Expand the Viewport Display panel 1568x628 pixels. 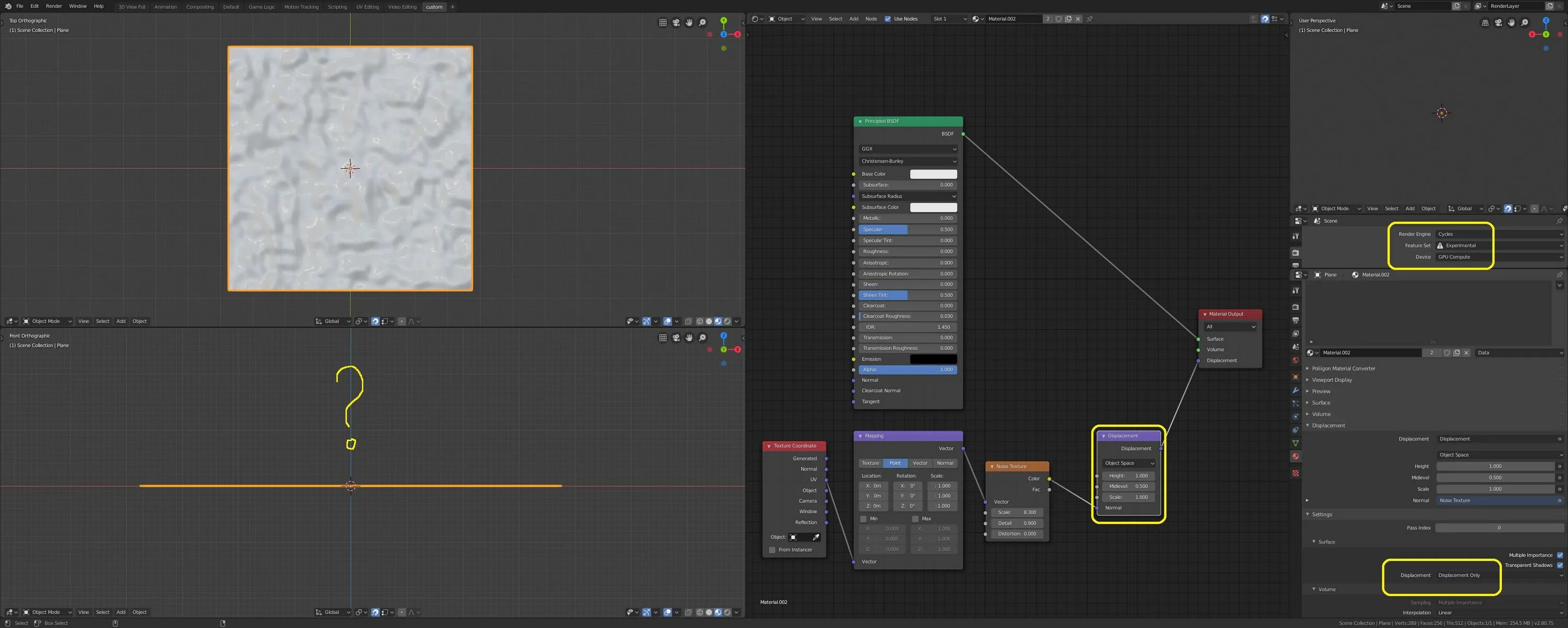(x=1332, y=380)
